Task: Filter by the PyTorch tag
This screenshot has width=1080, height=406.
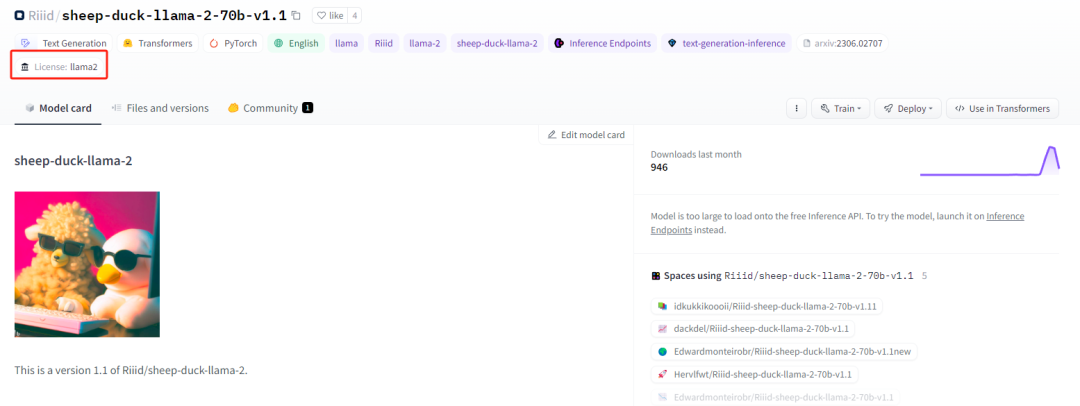Action: pyautogui.click(x=232, y=44)
